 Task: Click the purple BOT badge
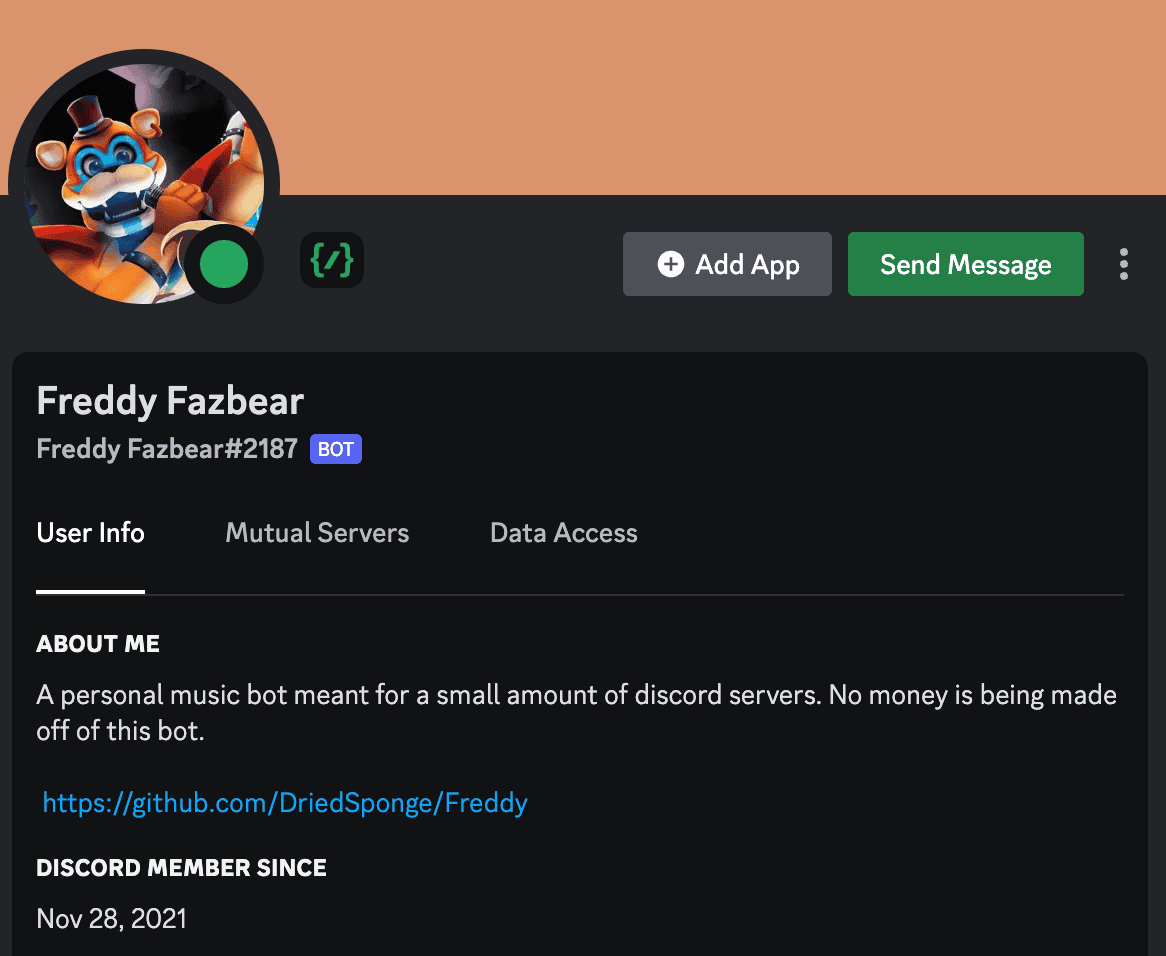pos(335,449)
